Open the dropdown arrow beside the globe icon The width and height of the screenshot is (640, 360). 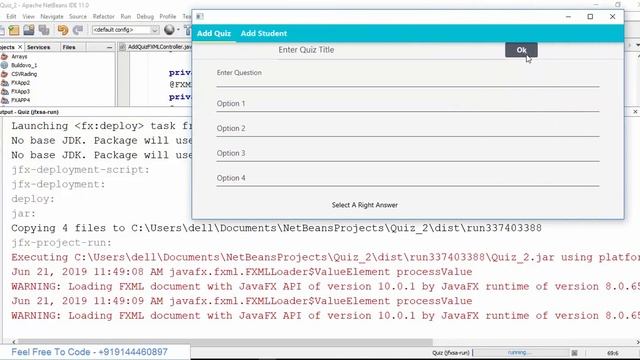coord(178,30)
